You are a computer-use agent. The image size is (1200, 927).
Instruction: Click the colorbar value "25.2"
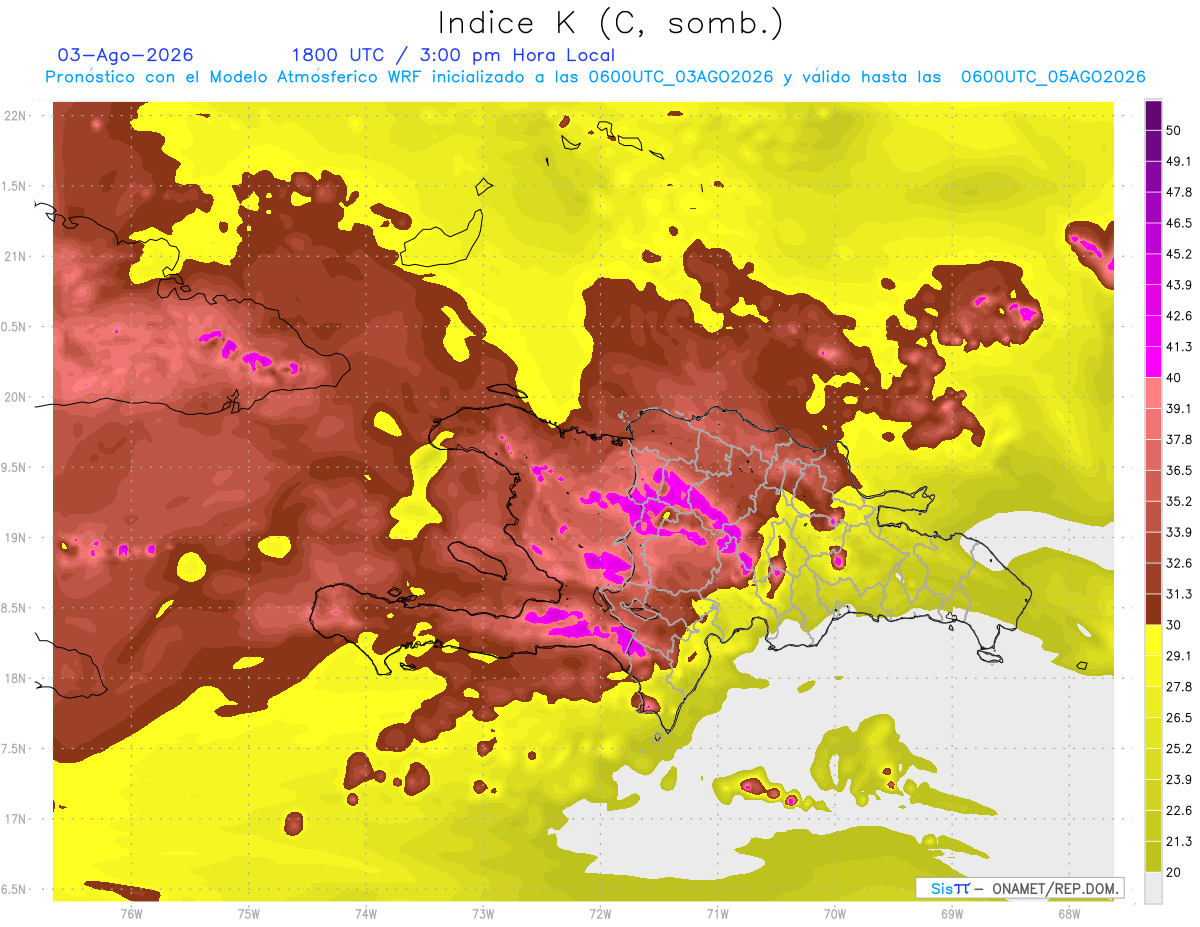(1180, 748)
